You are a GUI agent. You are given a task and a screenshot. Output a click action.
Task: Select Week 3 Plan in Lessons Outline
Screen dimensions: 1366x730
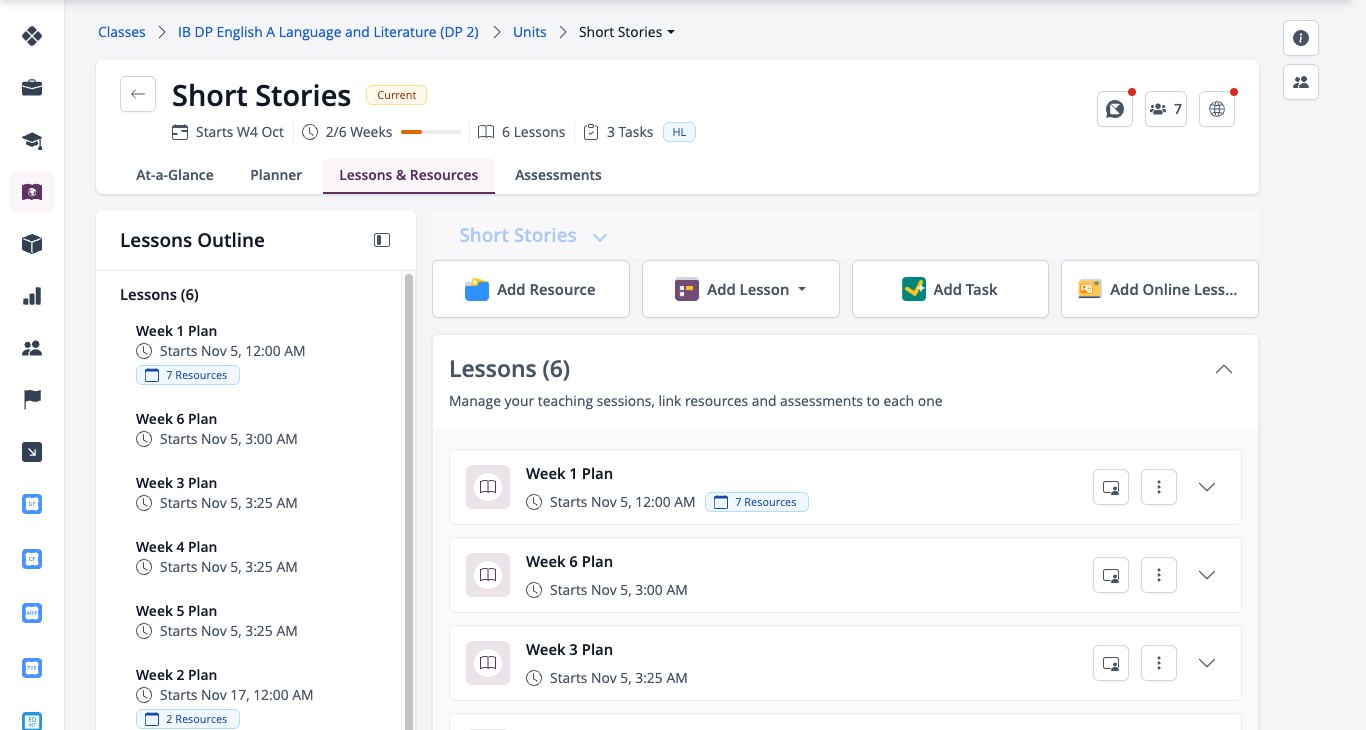(176, 483)
